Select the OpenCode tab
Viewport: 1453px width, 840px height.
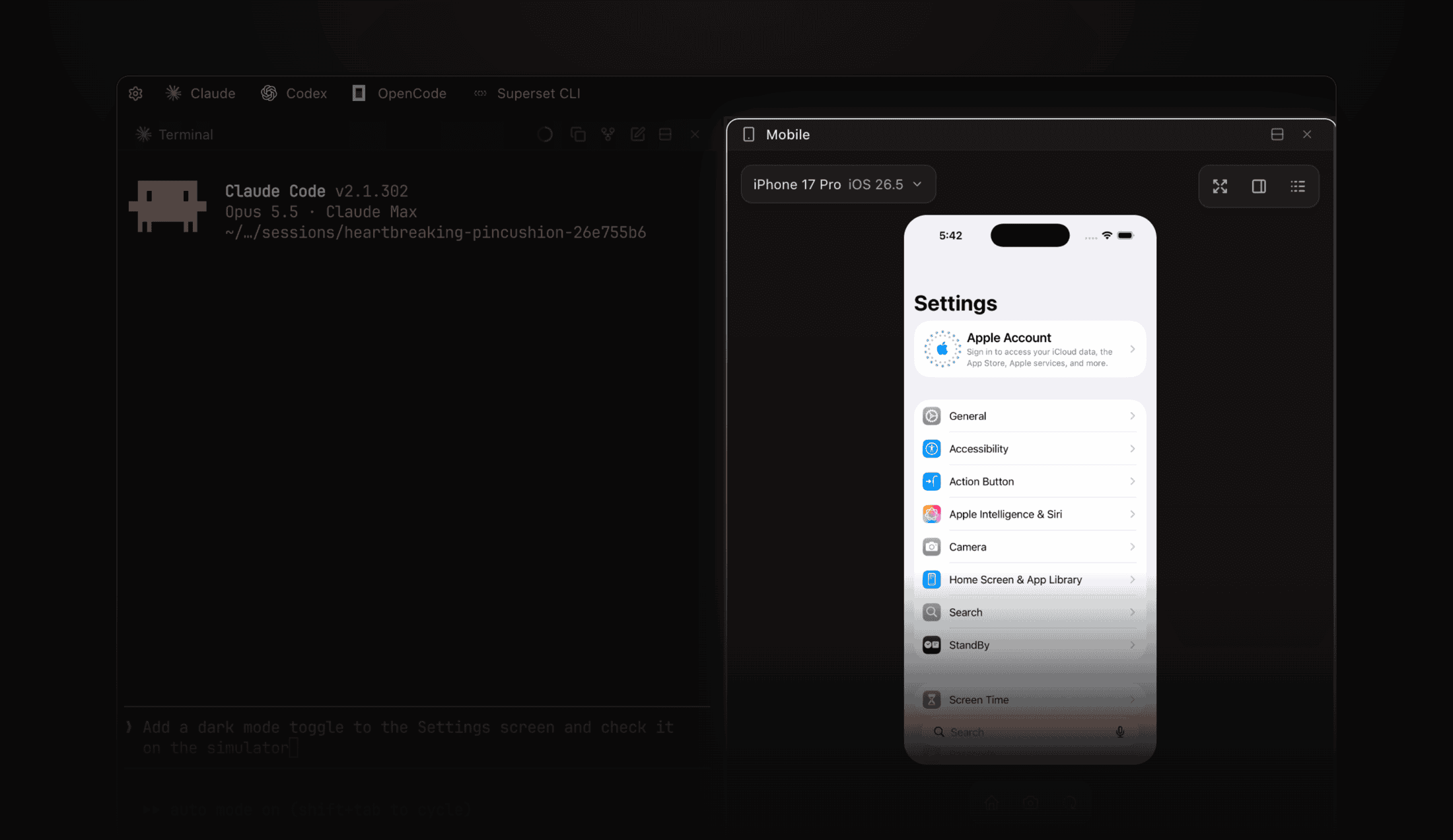point(400,93)
